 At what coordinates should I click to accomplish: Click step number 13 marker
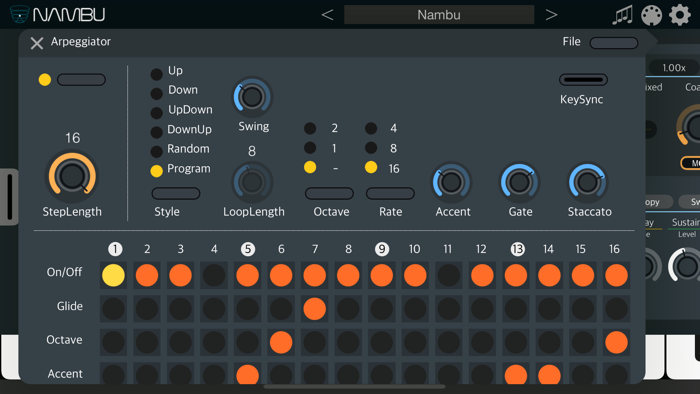coord(517,249)
